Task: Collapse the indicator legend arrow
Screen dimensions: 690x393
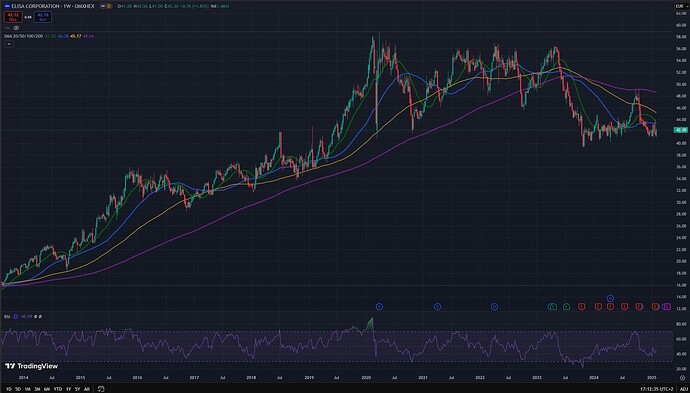Action: pyautogui.click(x=8, y=44)
